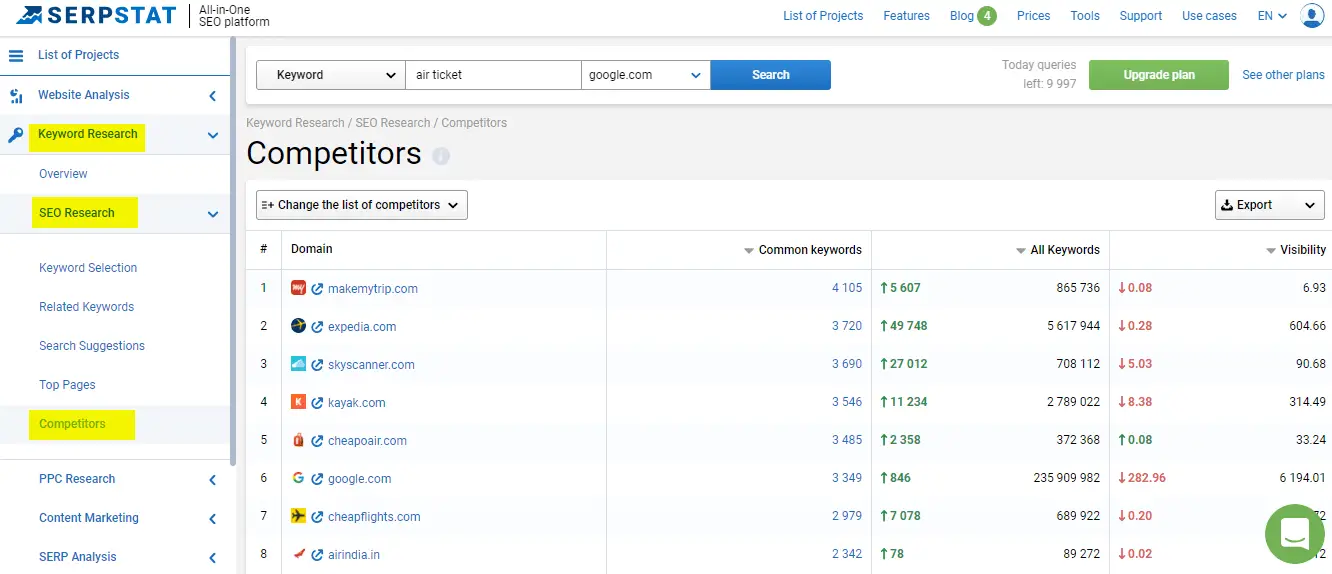Select Competitors in sidebar

tap(72, 424)
